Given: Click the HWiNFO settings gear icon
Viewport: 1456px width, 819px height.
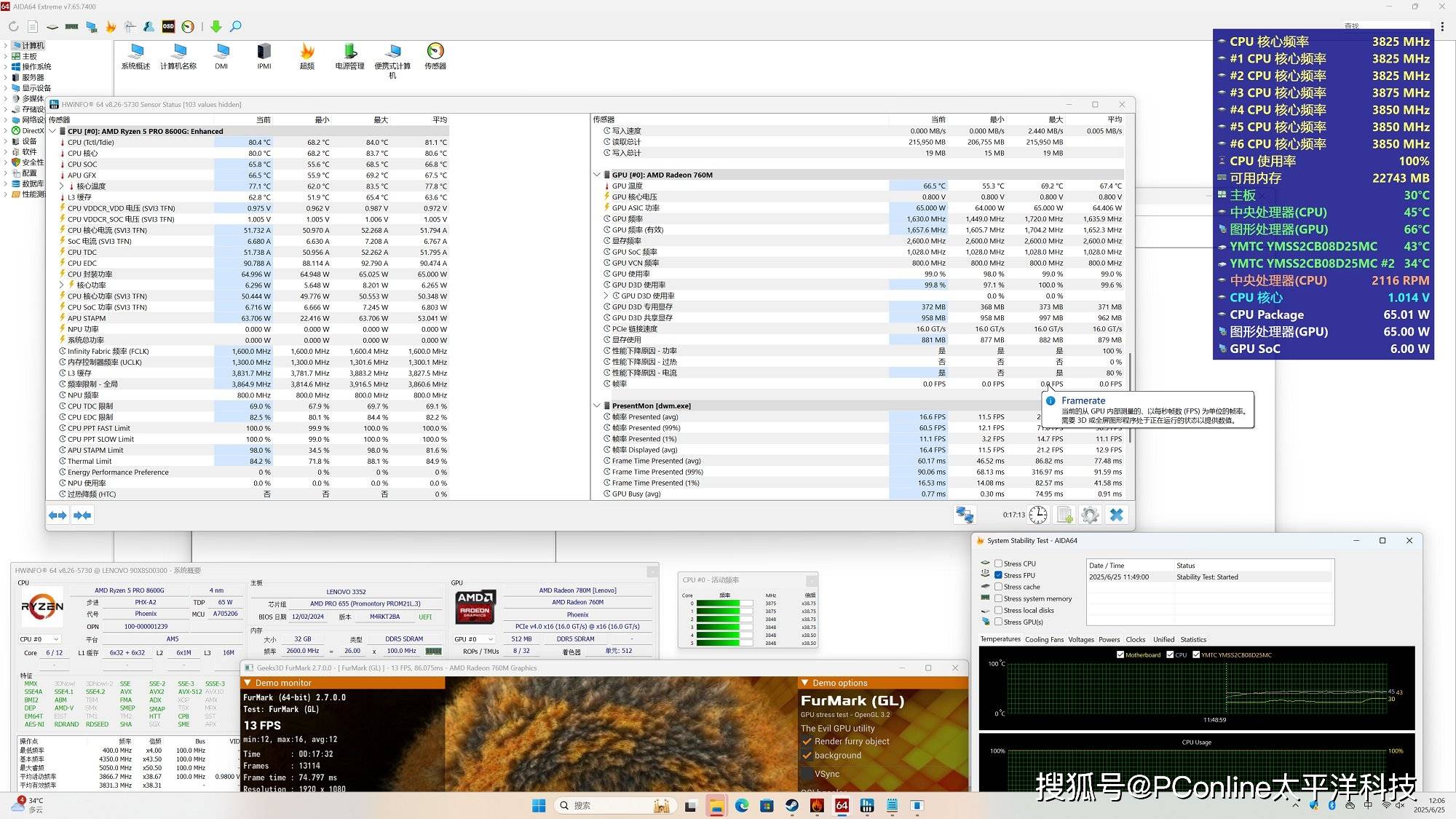Looking at the screenshot, I should click(x=1090, y=515).
